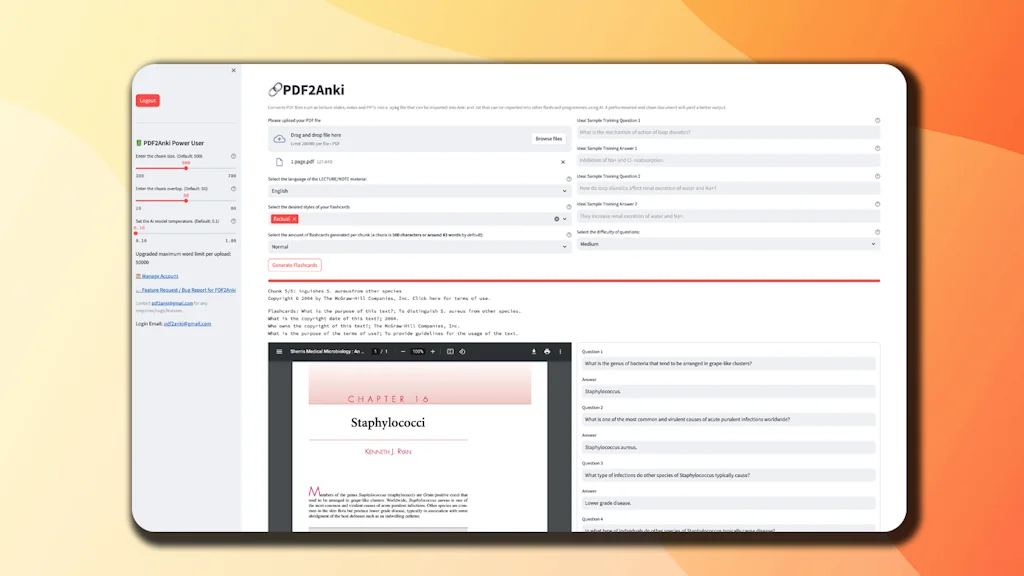Screen dimensions: 1024x576
Task: Zoom in the PDF with plus icon
Action: click(432, 352)
